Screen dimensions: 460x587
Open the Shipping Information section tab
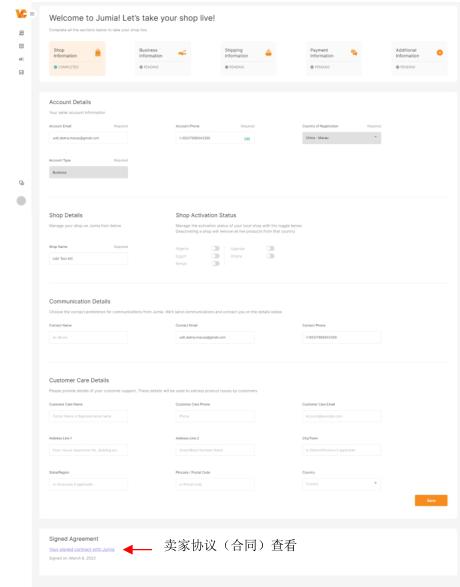[249, 59]
